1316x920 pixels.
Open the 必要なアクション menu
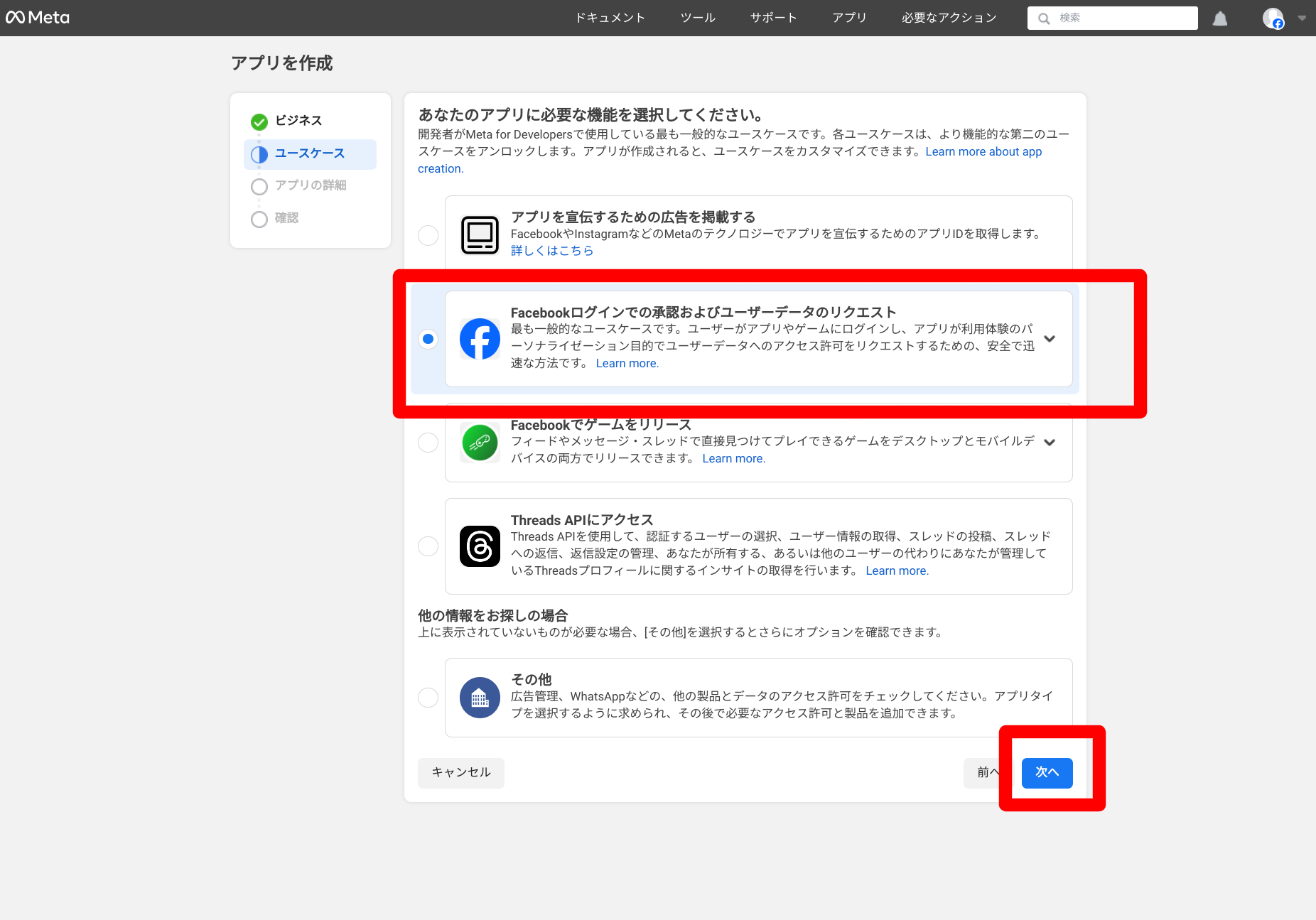tap(949, 18)
